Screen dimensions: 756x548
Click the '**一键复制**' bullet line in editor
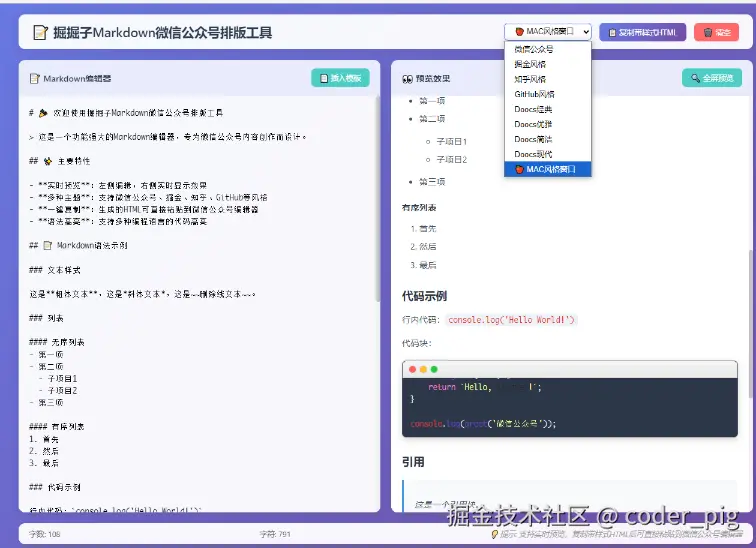tap(144, 209)
